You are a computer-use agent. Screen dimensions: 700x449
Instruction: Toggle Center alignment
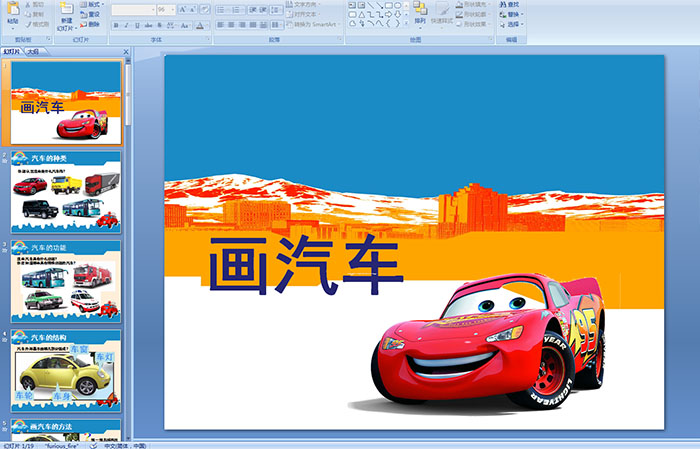[231, 25]
